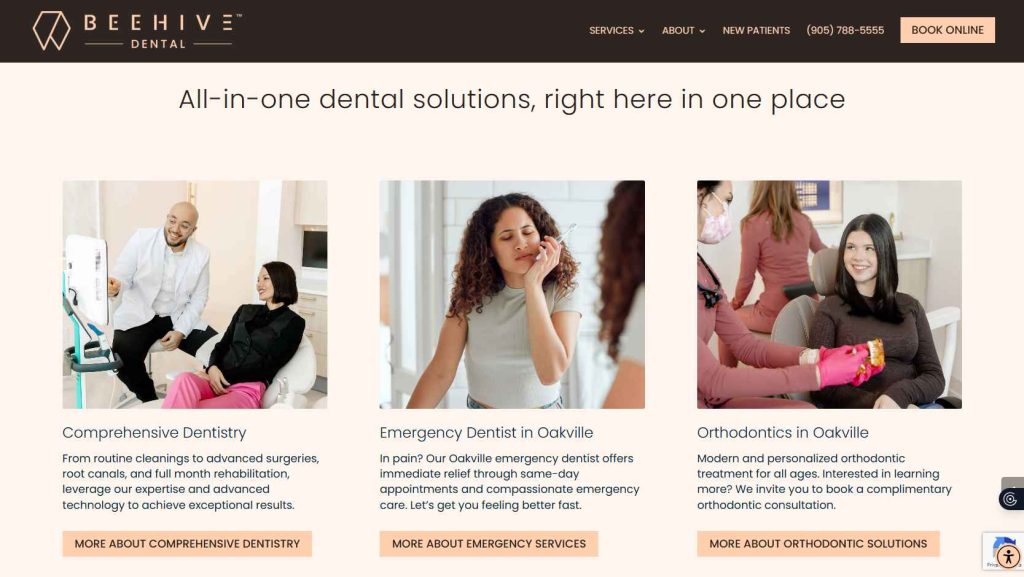Click the Comprehensive Dentistry heading

click(x=154, y=433)
